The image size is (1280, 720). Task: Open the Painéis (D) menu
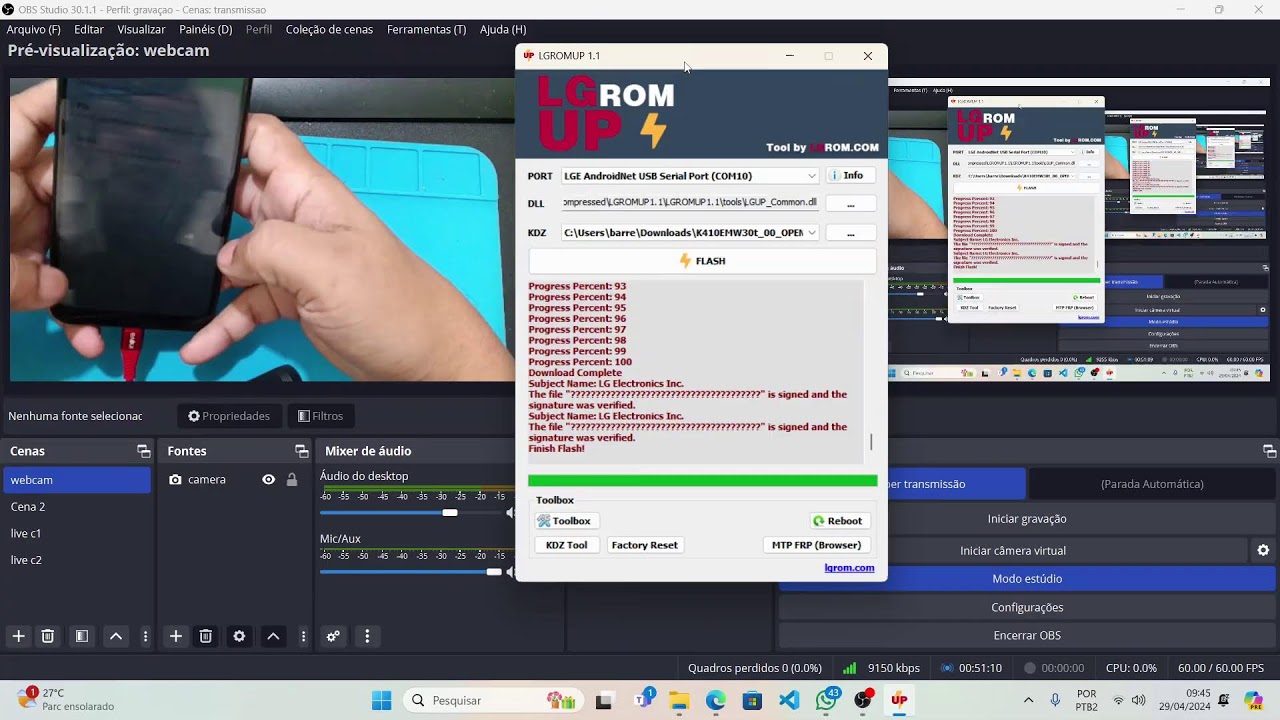point(206,29)
